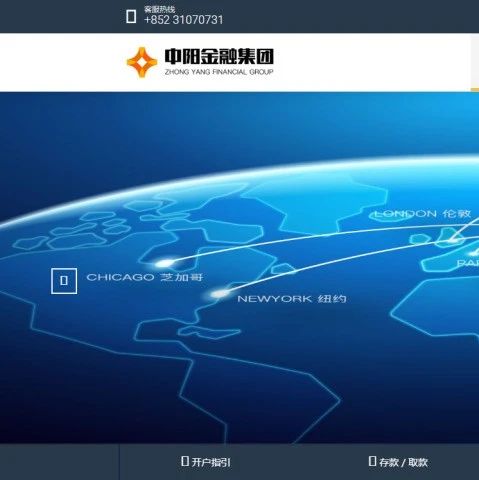Click the glowing London point on the map
Viewport: 479px width, 480px height.
click(x=452, y=239)
